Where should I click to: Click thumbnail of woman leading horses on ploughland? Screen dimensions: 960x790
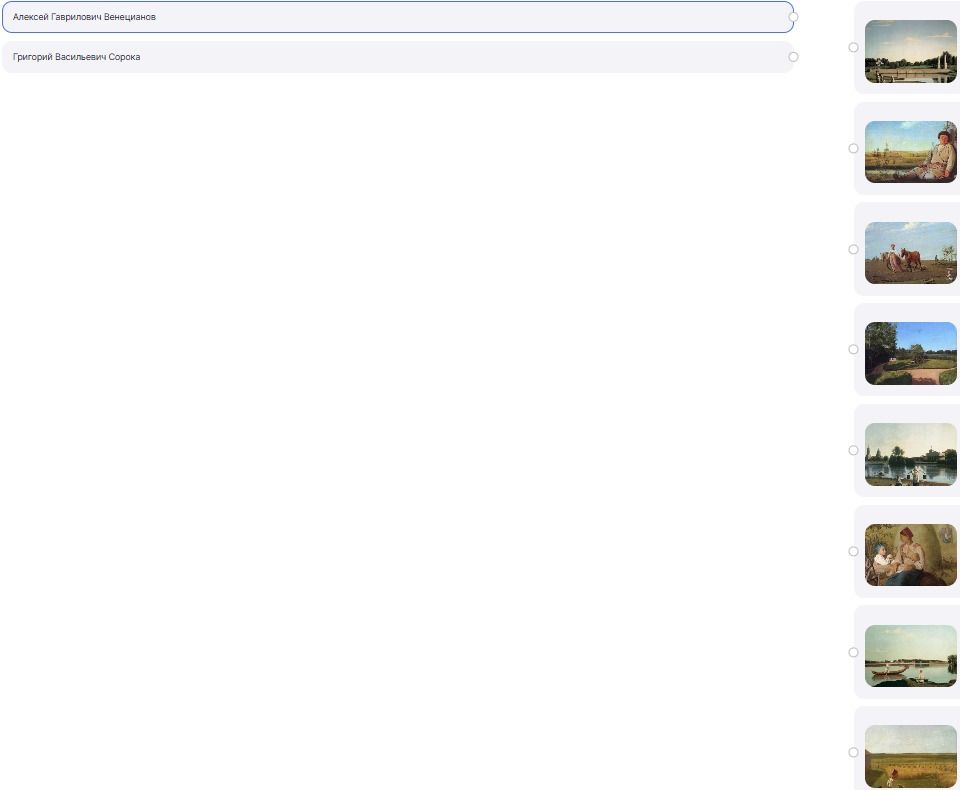coord(910,253)
